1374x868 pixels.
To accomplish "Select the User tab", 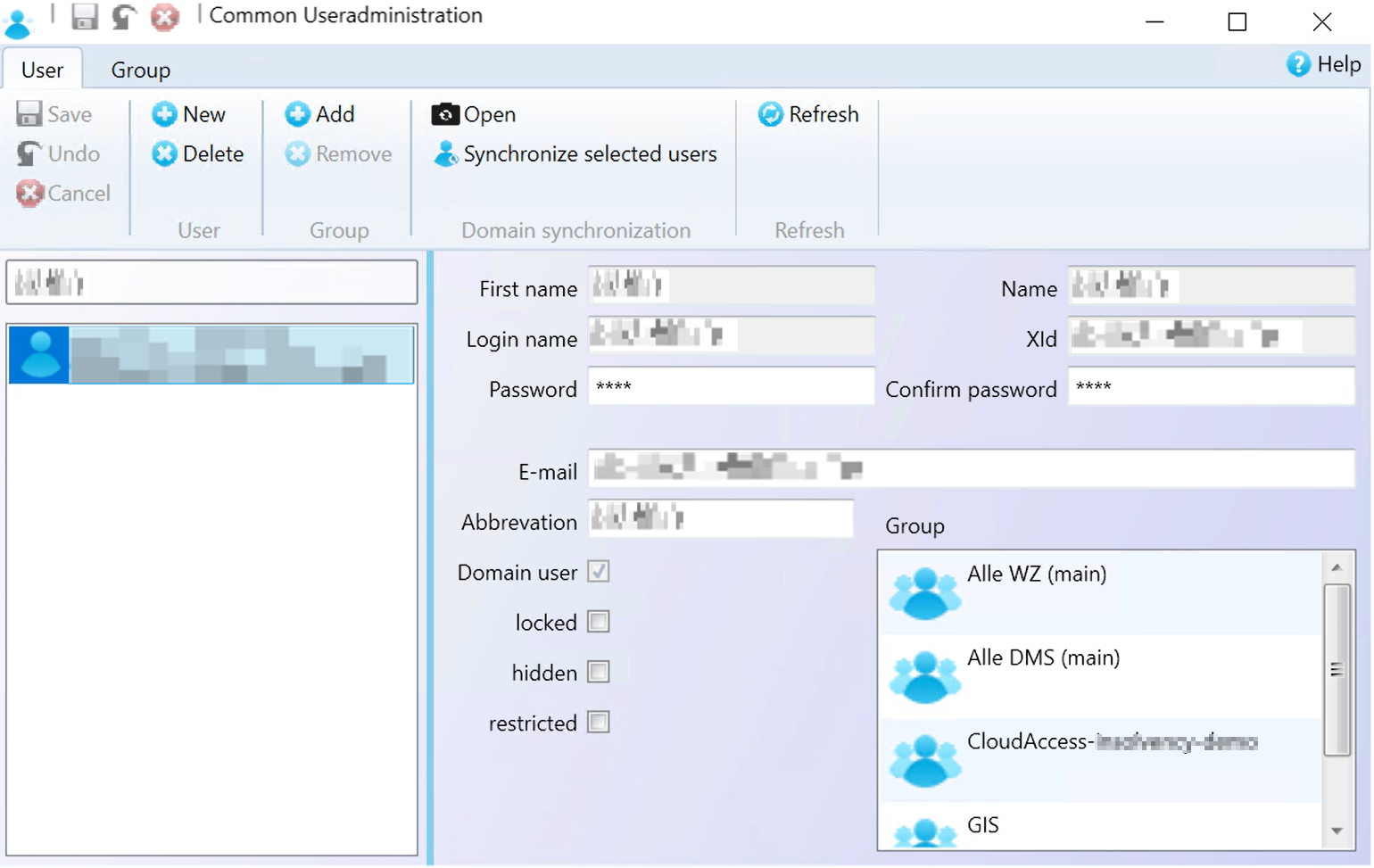I will coord(42,70).
